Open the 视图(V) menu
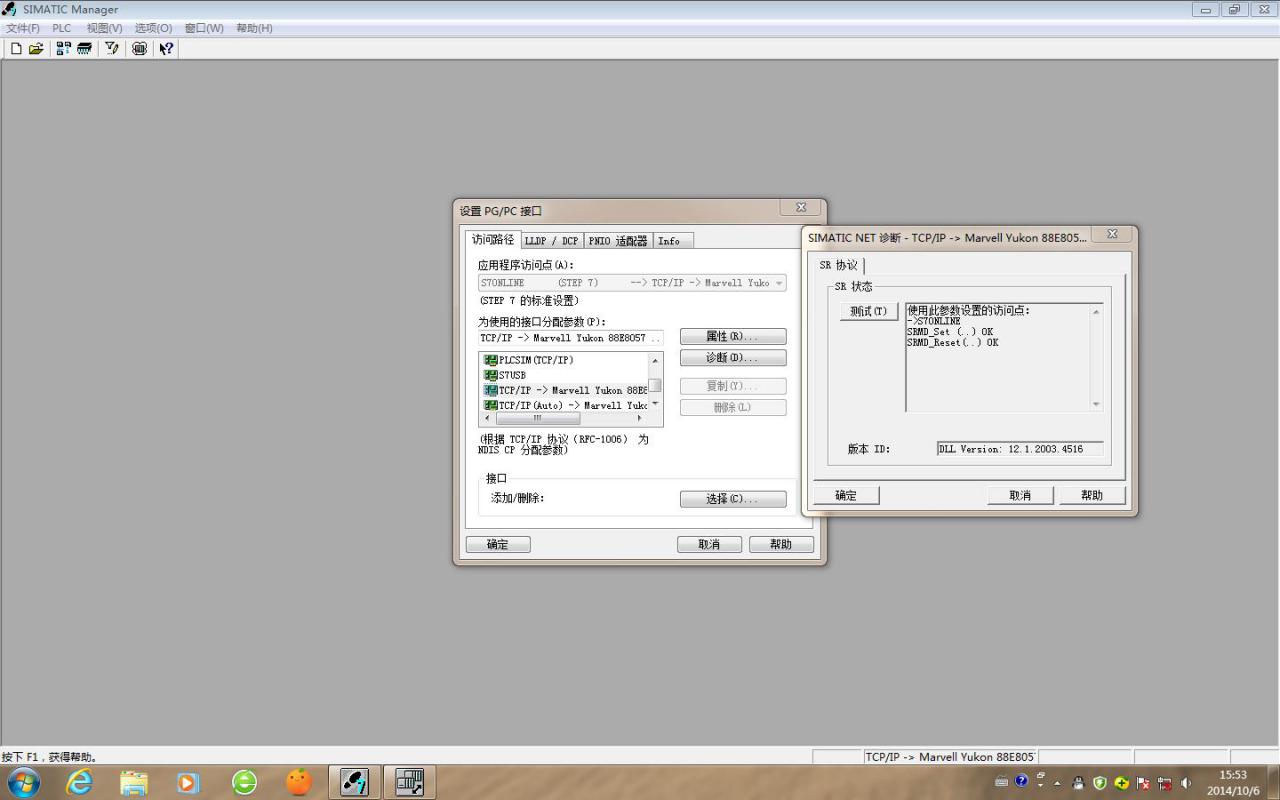 pyautogui.click(x=104, y=28)
